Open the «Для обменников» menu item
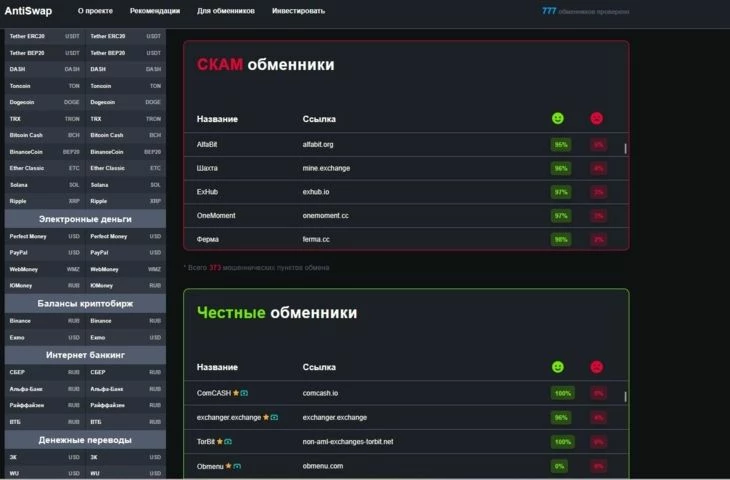 click(226, 11)
